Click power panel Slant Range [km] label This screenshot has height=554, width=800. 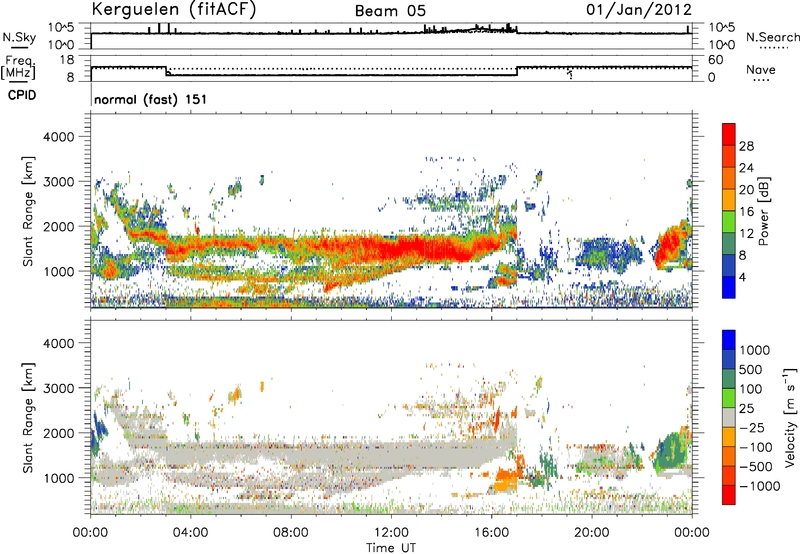pyautogui.click(x=28, y=211)
